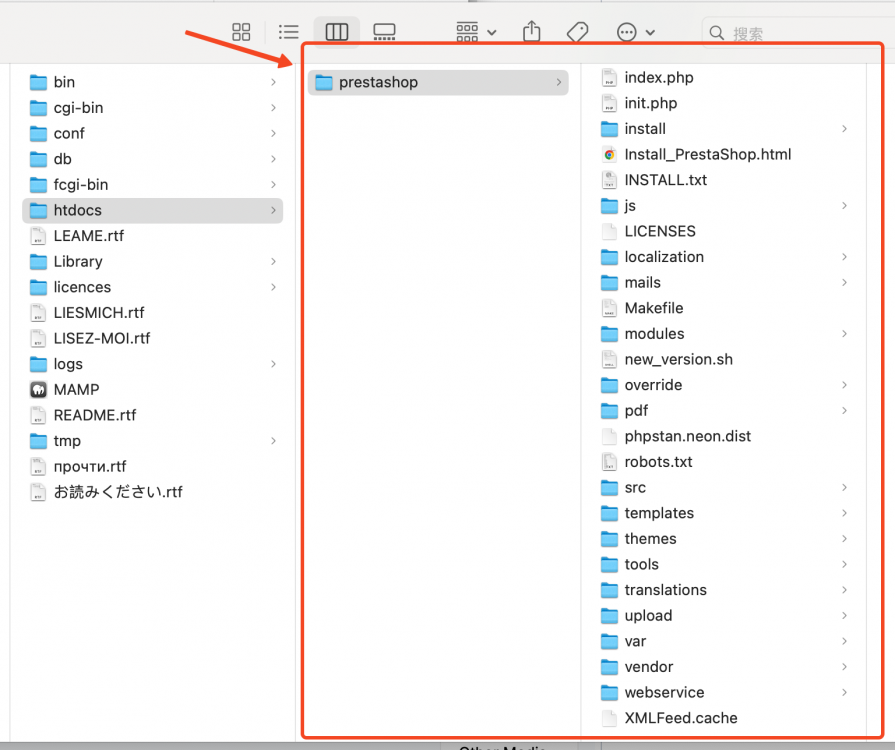Click robots.txt file icon

pyautogui.click(x=610, y=462)
